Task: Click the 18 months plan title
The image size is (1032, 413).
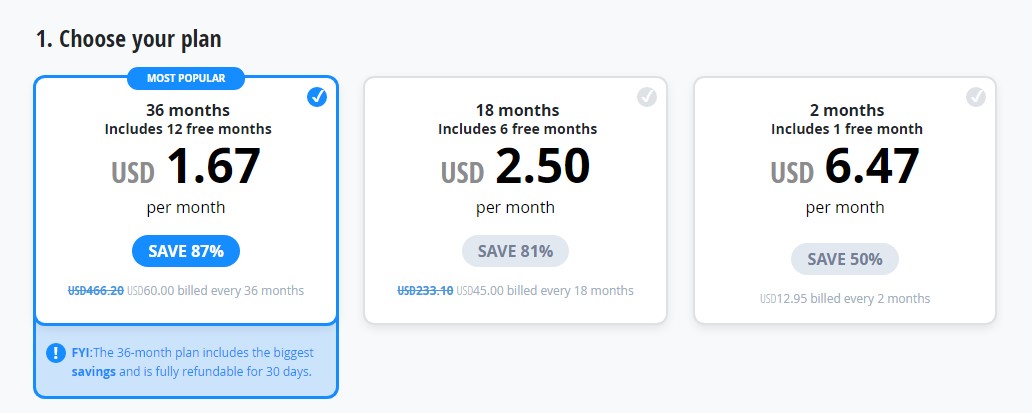Action: click(517, 110)
